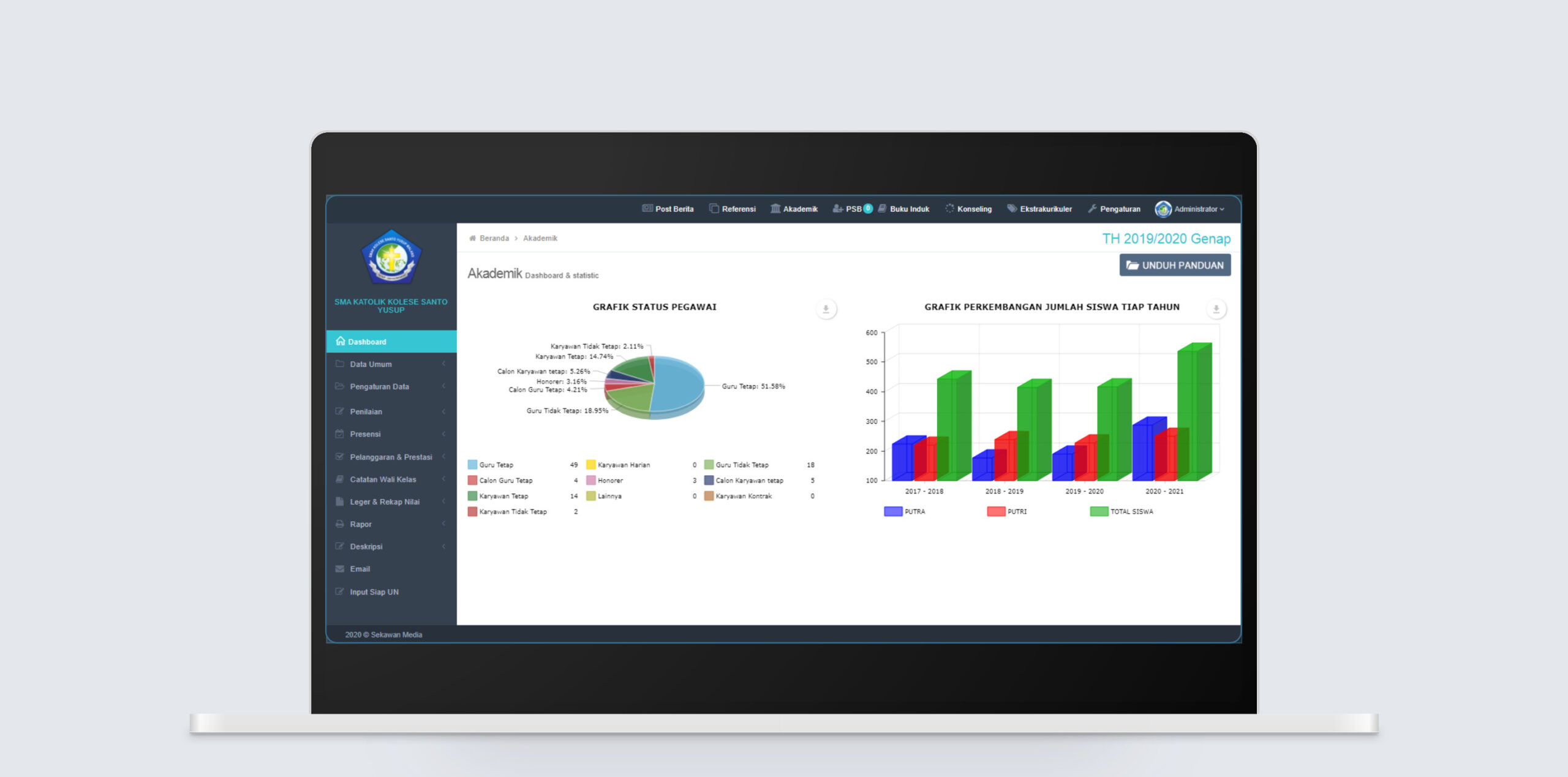Click the home icon in breadcrumb
The height and width of the screenshot is (777, 1568).
click(x=472, y=238)
